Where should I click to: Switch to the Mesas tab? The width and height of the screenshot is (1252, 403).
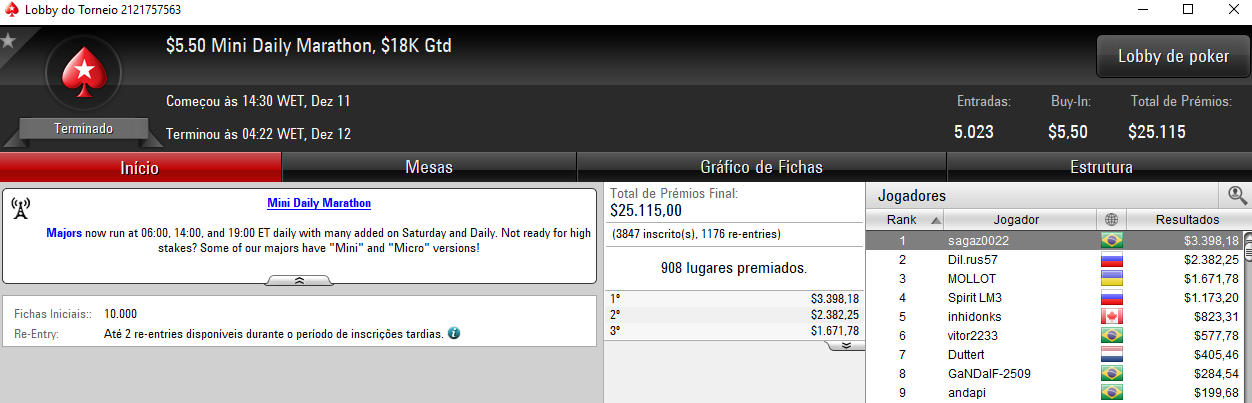point(429,168)
